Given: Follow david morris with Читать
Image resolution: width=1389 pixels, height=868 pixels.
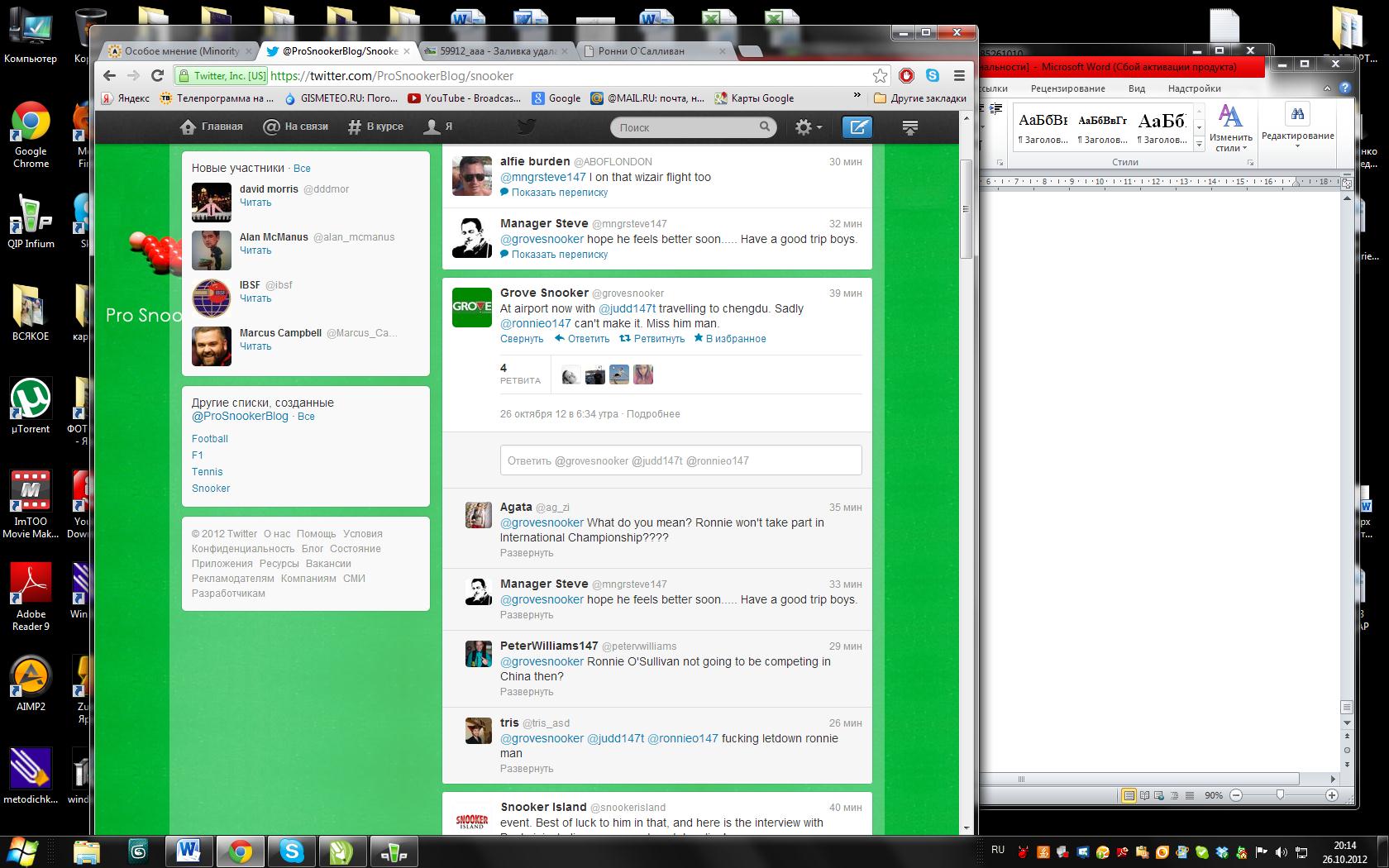Looking at the screenshot, I should pyautogui.click(x=255, y=203).
